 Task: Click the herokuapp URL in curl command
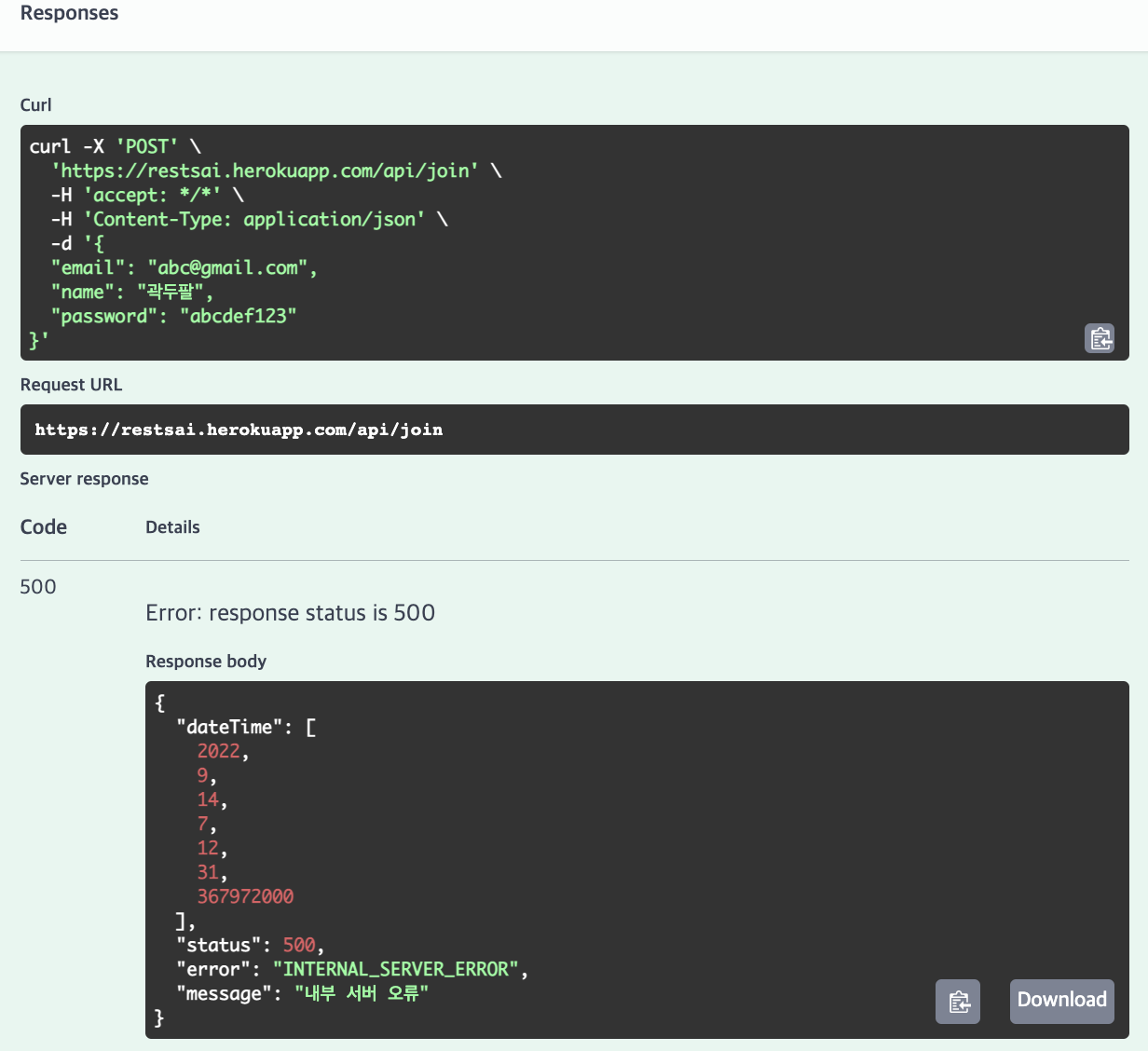pyautogui.click(x=266, y=171)
